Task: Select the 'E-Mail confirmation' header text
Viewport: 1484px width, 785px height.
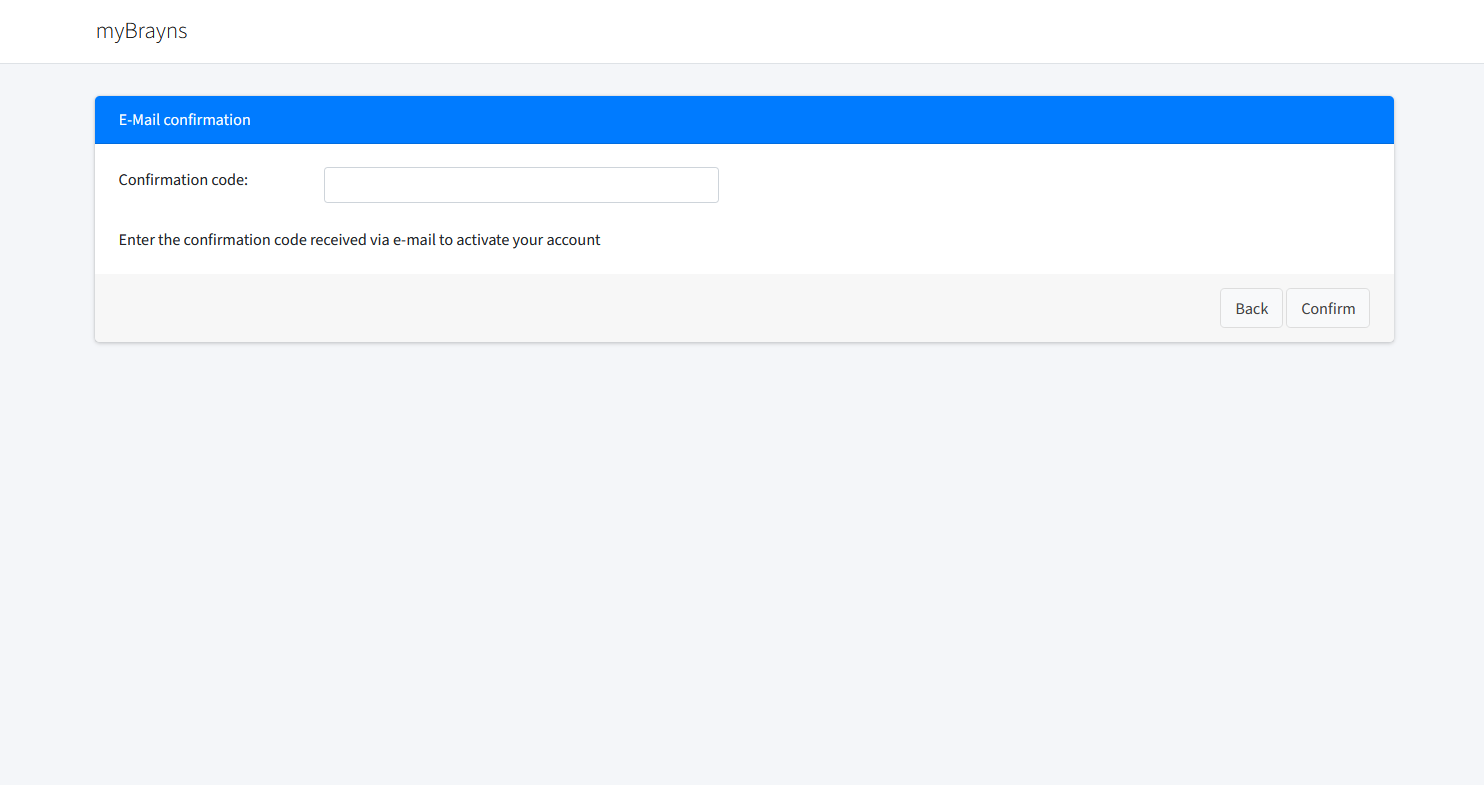Action: pos(185,120)
